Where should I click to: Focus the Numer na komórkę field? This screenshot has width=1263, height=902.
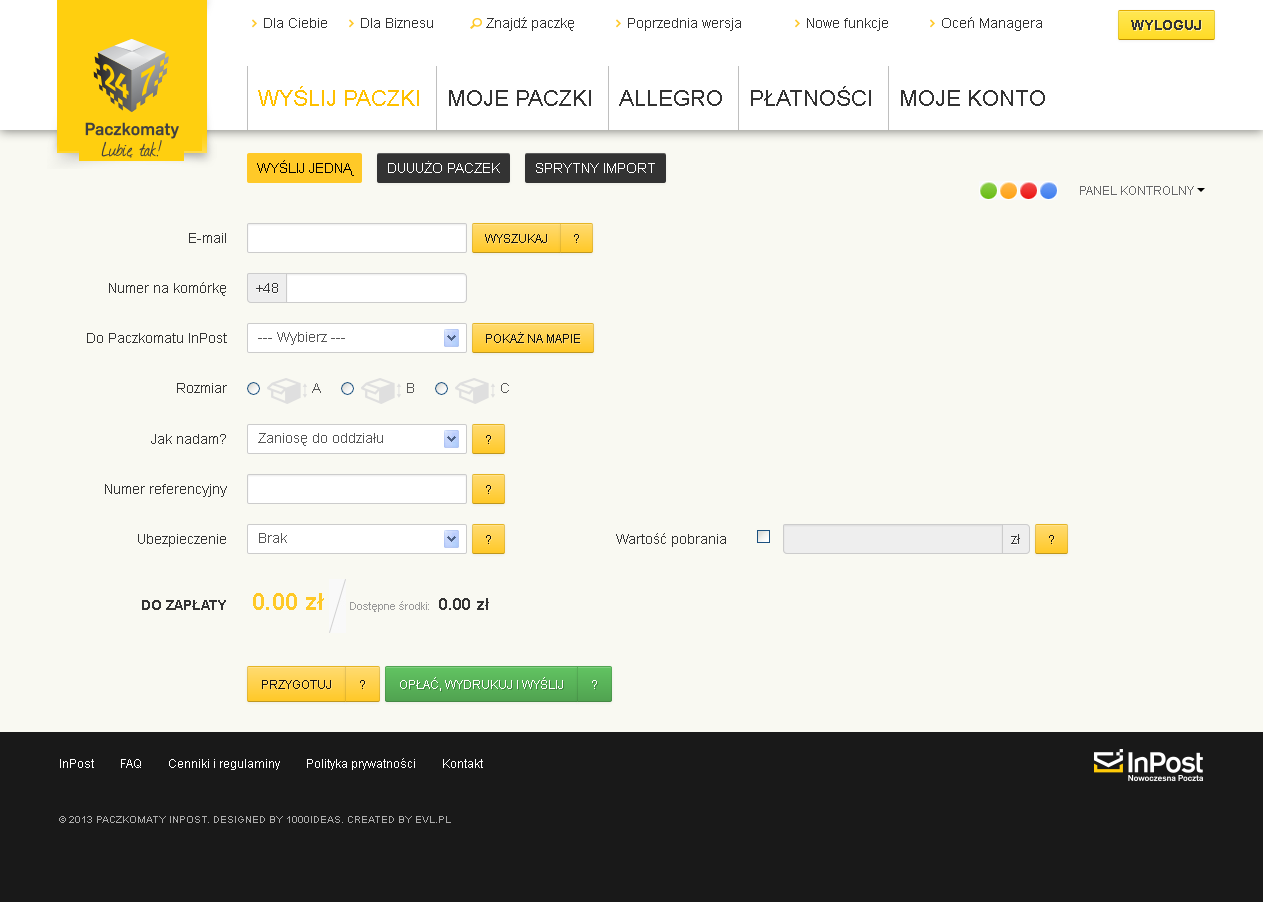(x=376, y=288)
